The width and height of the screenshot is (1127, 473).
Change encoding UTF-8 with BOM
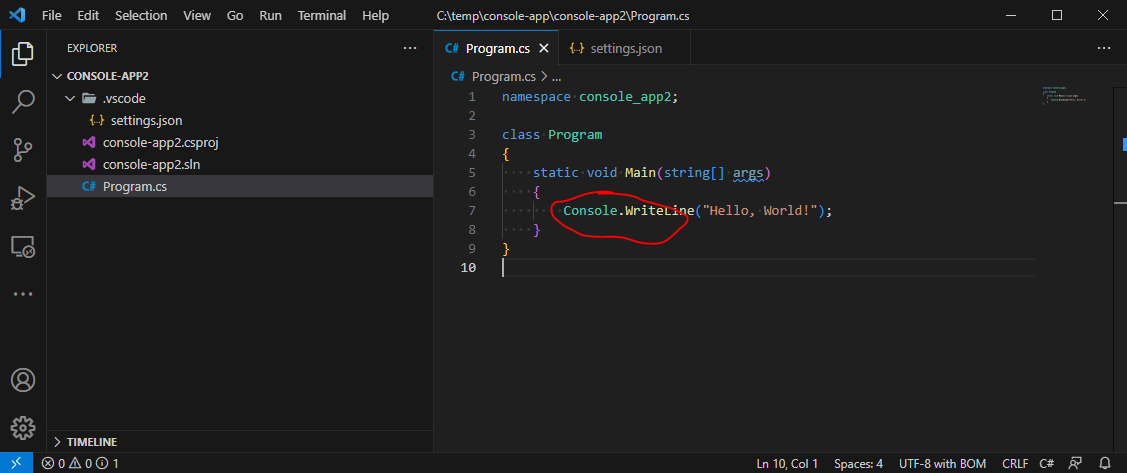point(942,464)
